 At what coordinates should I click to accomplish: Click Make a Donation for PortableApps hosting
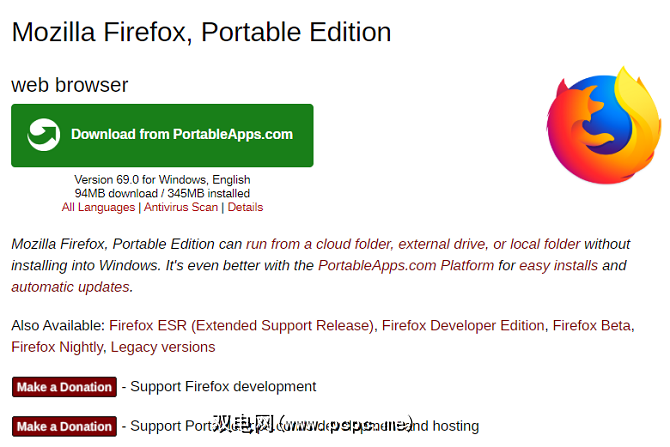[64, 426]
